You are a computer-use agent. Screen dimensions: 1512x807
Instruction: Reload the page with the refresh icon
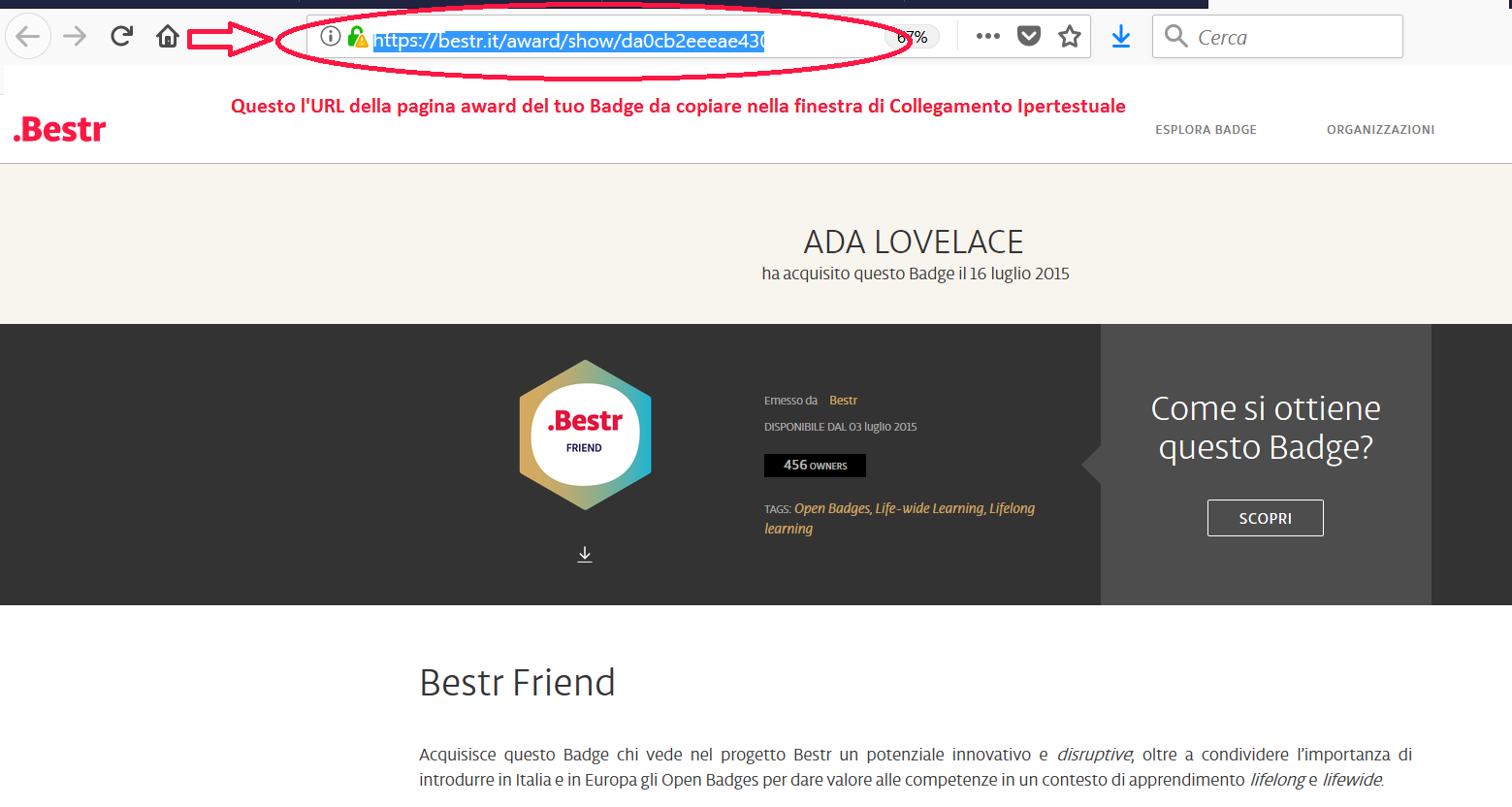point(121,37)
